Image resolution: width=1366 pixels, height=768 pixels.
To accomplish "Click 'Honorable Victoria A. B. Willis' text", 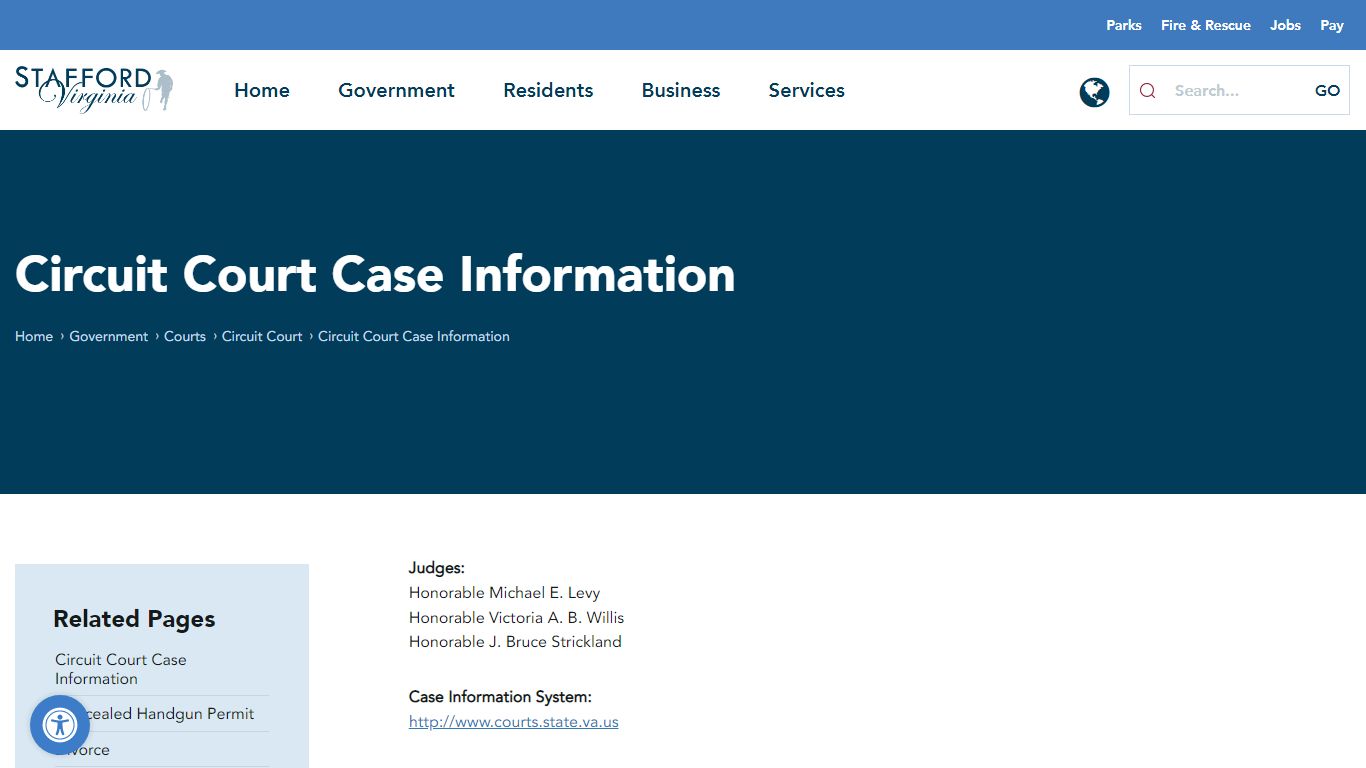I will click(x=516, y=618).
